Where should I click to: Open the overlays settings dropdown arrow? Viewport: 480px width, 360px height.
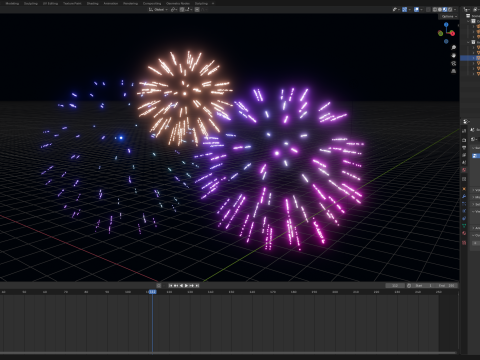pos(421,10)
